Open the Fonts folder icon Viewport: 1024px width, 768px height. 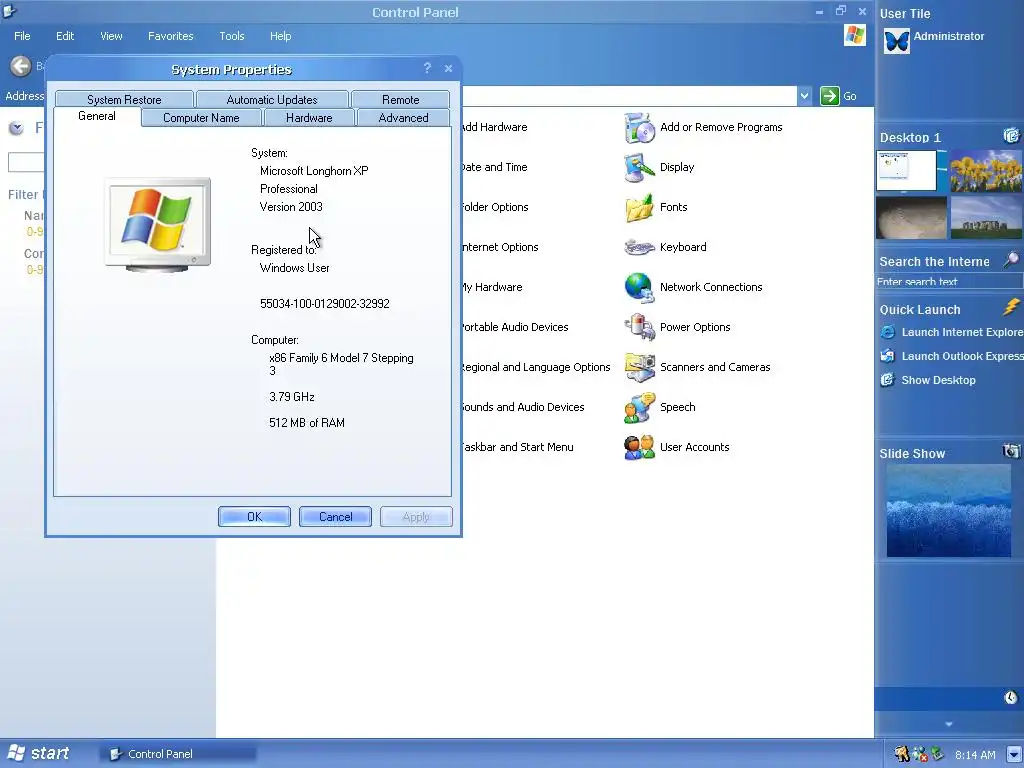639,207
